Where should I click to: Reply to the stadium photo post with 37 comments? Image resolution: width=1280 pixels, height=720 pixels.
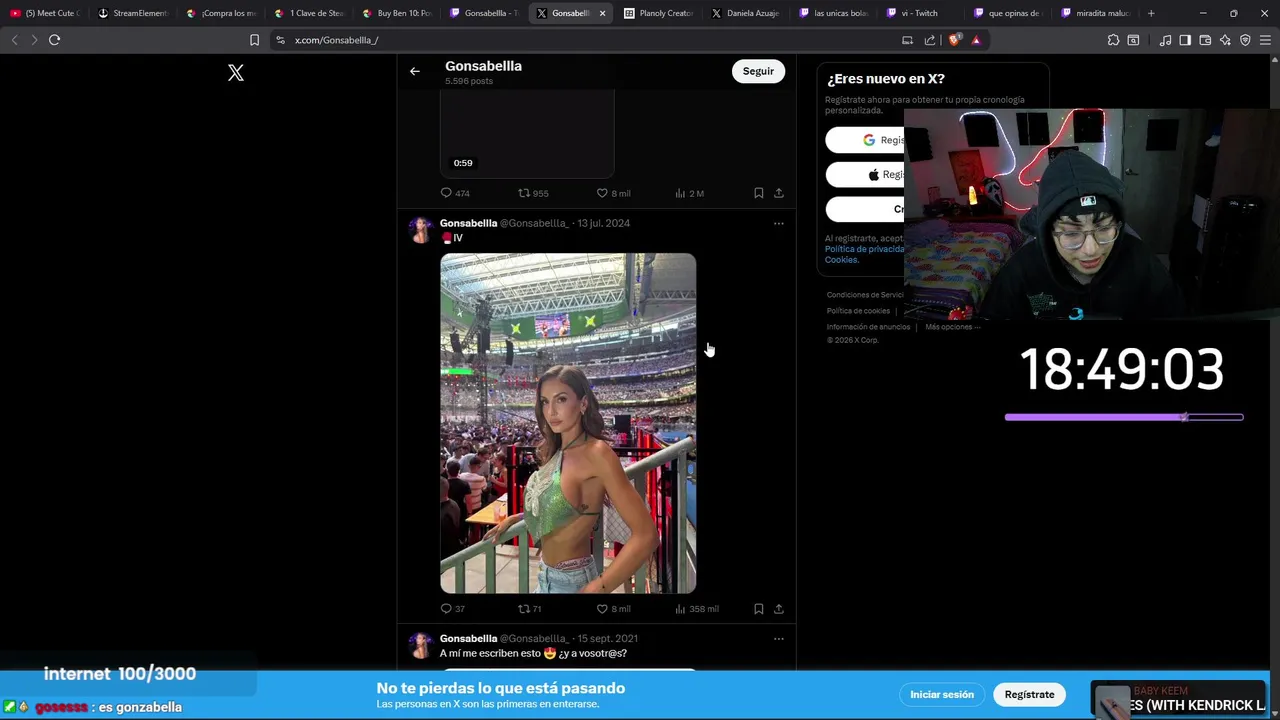pos(453,608)
